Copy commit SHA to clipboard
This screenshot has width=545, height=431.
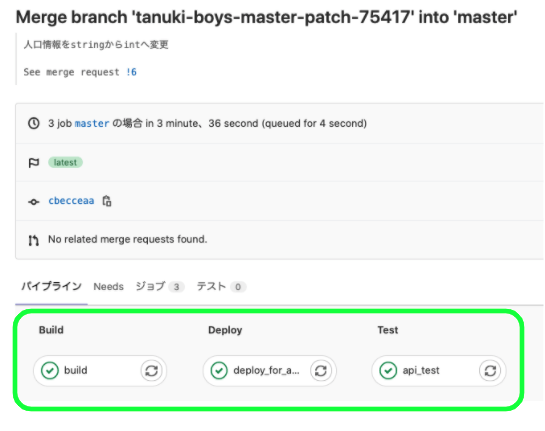(107, 201)
